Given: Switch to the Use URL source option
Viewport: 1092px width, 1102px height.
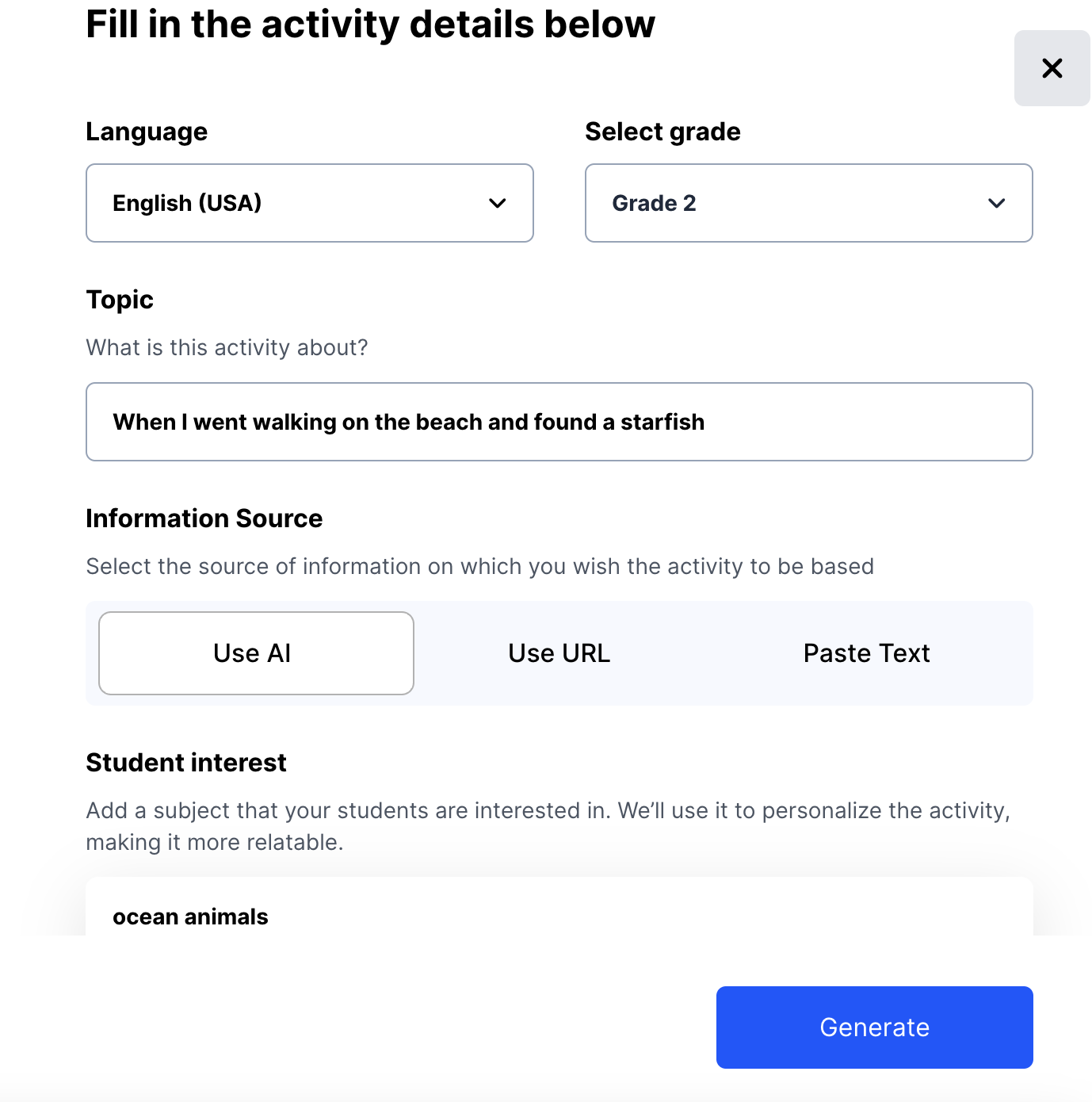Looking at the screenshot, I should click(x=559, y=653).
